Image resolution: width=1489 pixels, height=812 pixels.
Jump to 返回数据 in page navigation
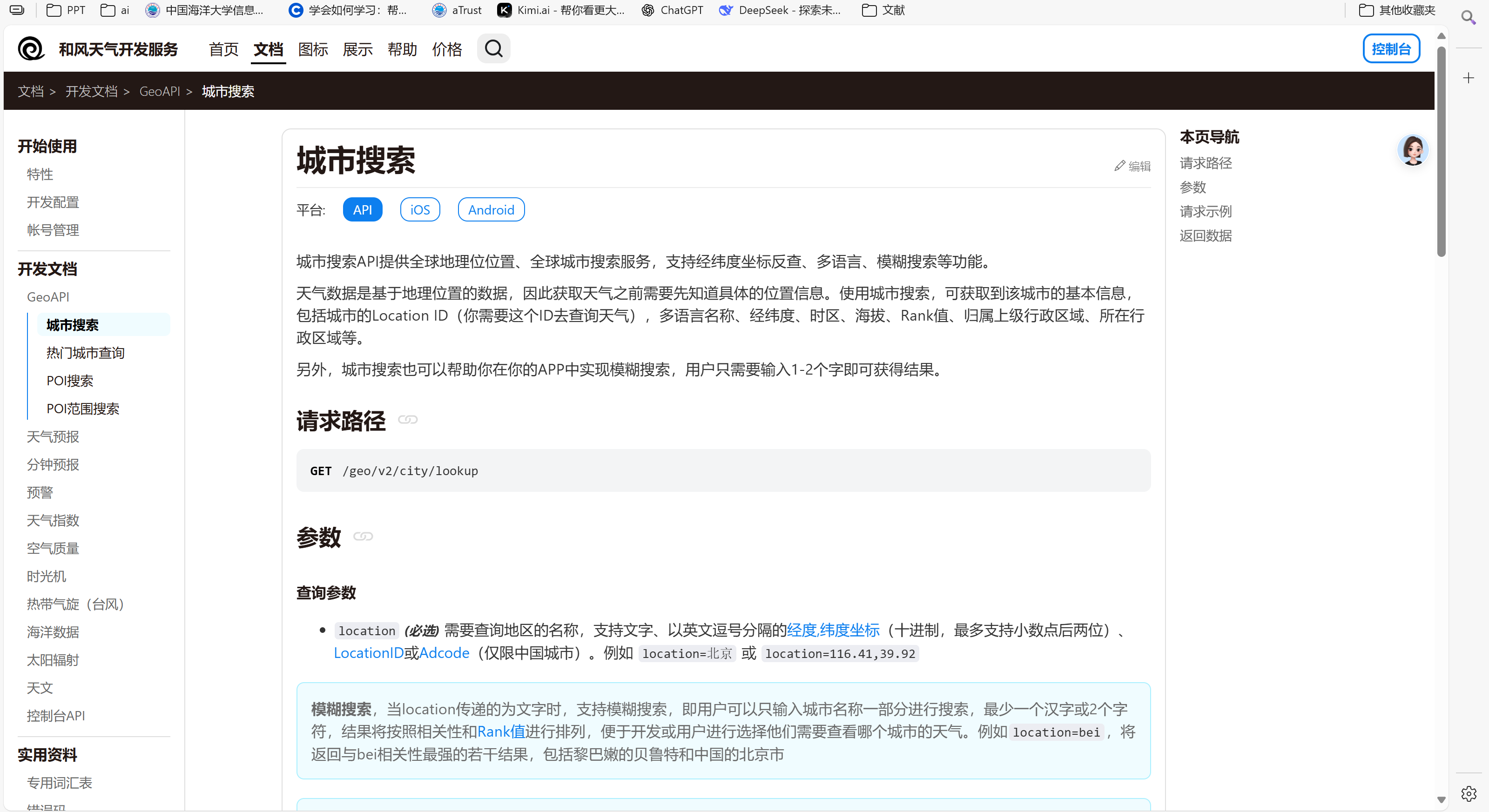[1206, 236]
